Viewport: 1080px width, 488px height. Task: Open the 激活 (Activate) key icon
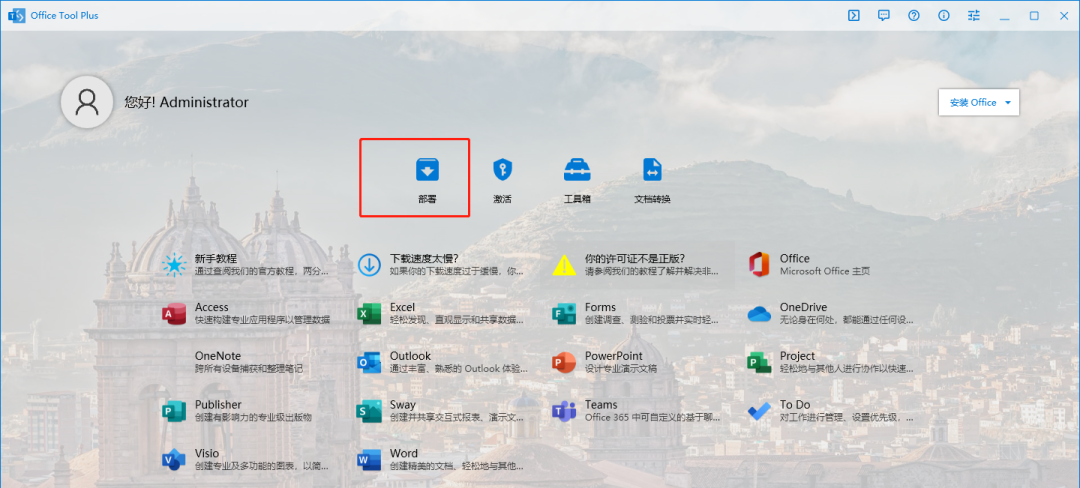(503, 169)
